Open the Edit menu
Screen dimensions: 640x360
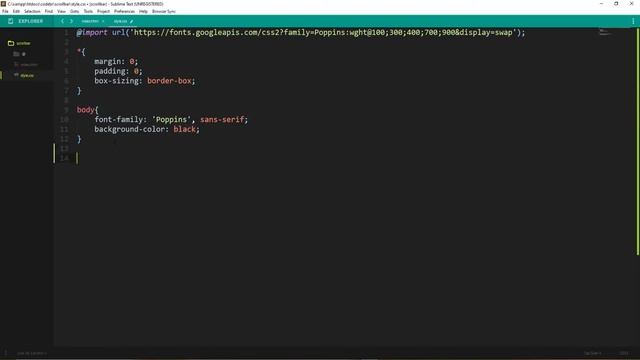[16, 11]
